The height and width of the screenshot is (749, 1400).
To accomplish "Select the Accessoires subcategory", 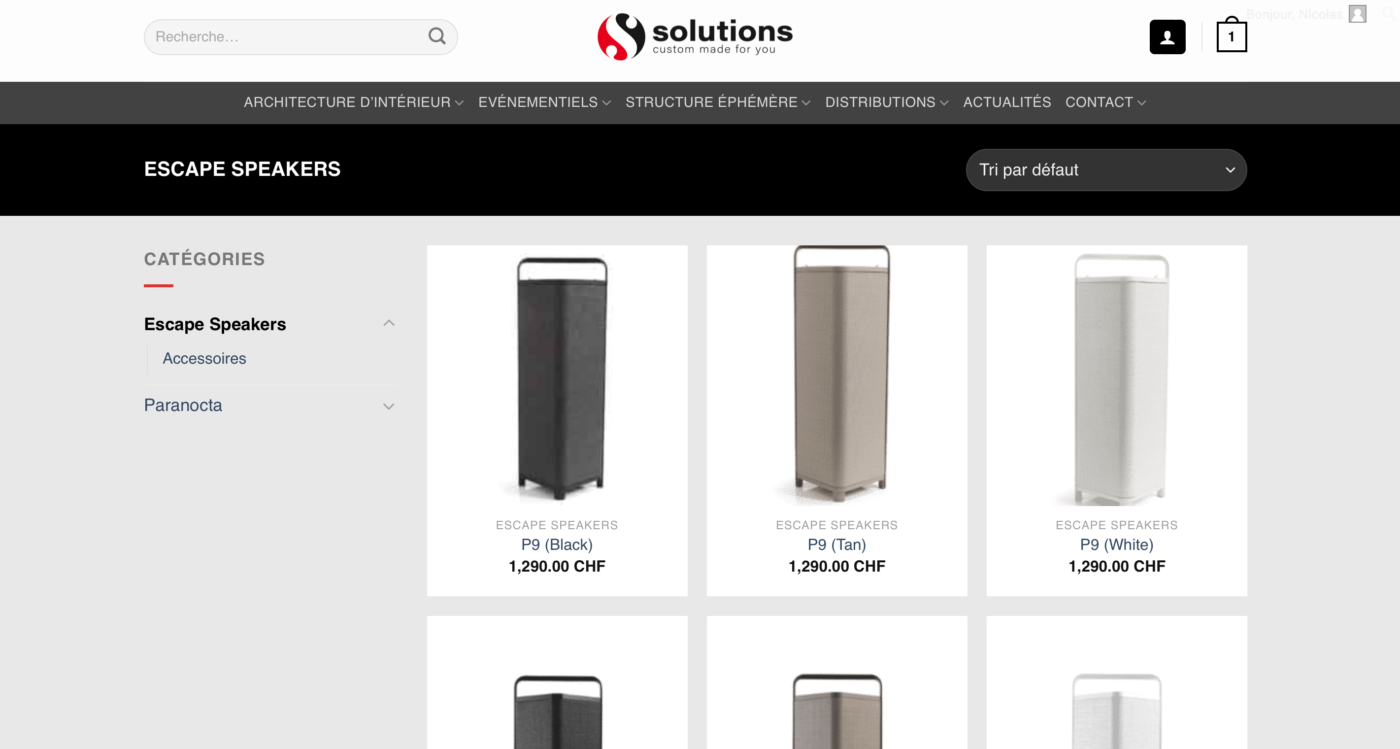I will 204,358.
